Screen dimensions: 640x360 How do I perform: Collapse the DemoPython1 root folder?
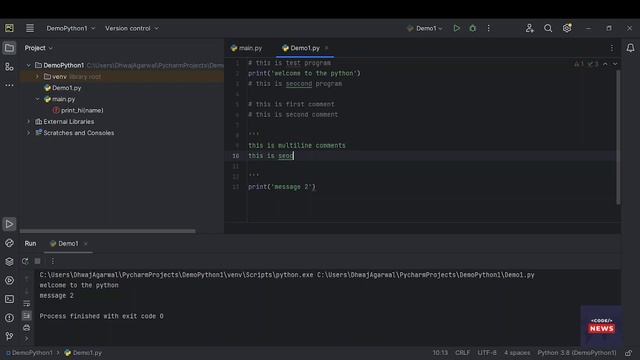29,65
